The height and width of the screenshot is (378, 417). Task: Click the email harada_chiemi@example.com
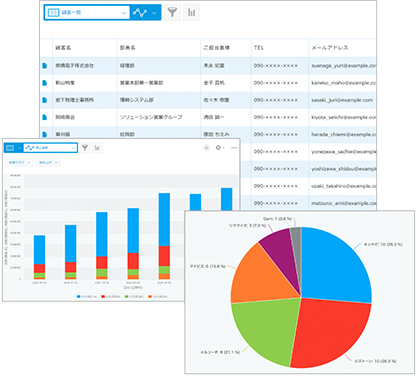344,134
